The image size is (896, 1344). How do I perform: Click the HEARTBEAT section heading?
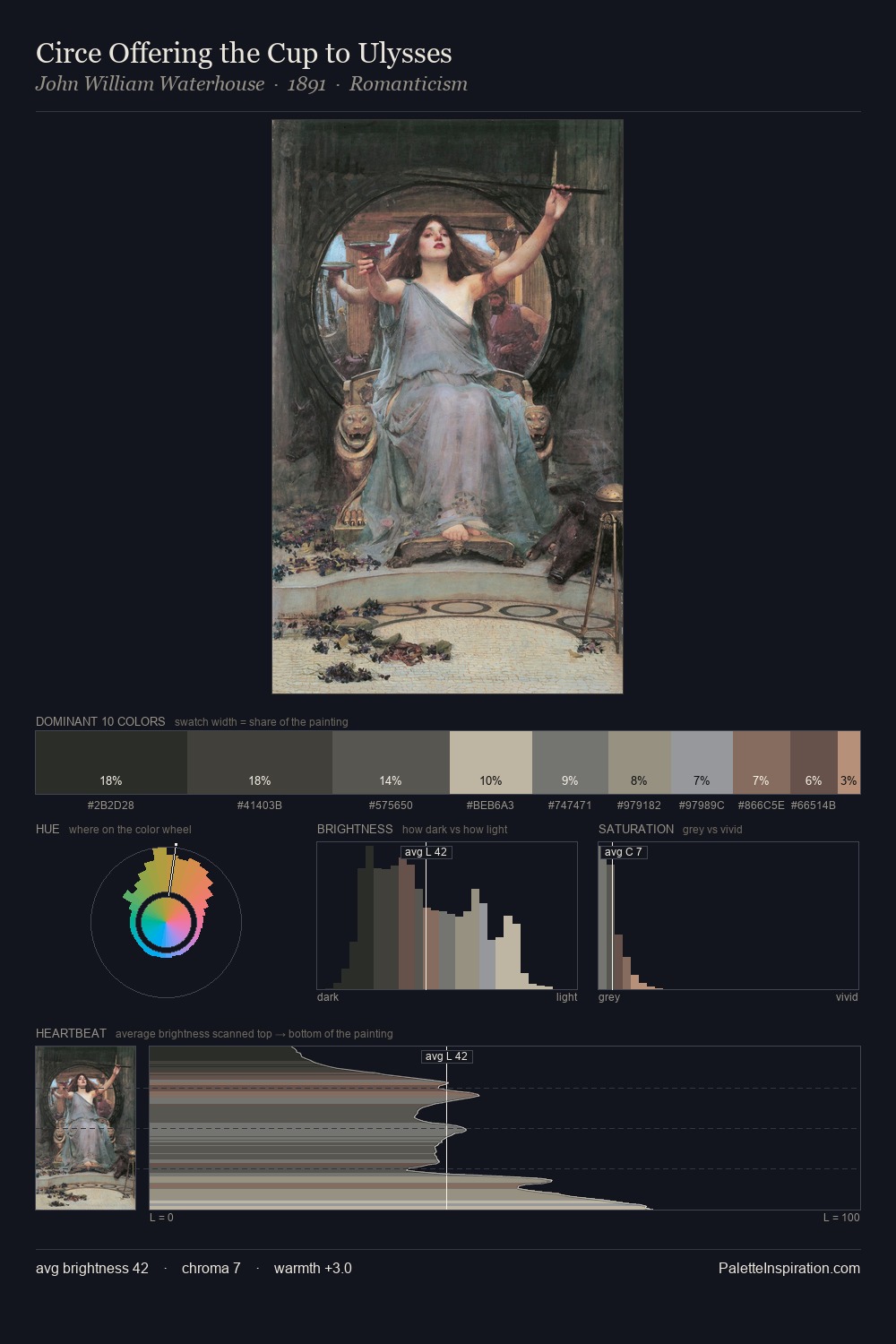[71, 1033]
